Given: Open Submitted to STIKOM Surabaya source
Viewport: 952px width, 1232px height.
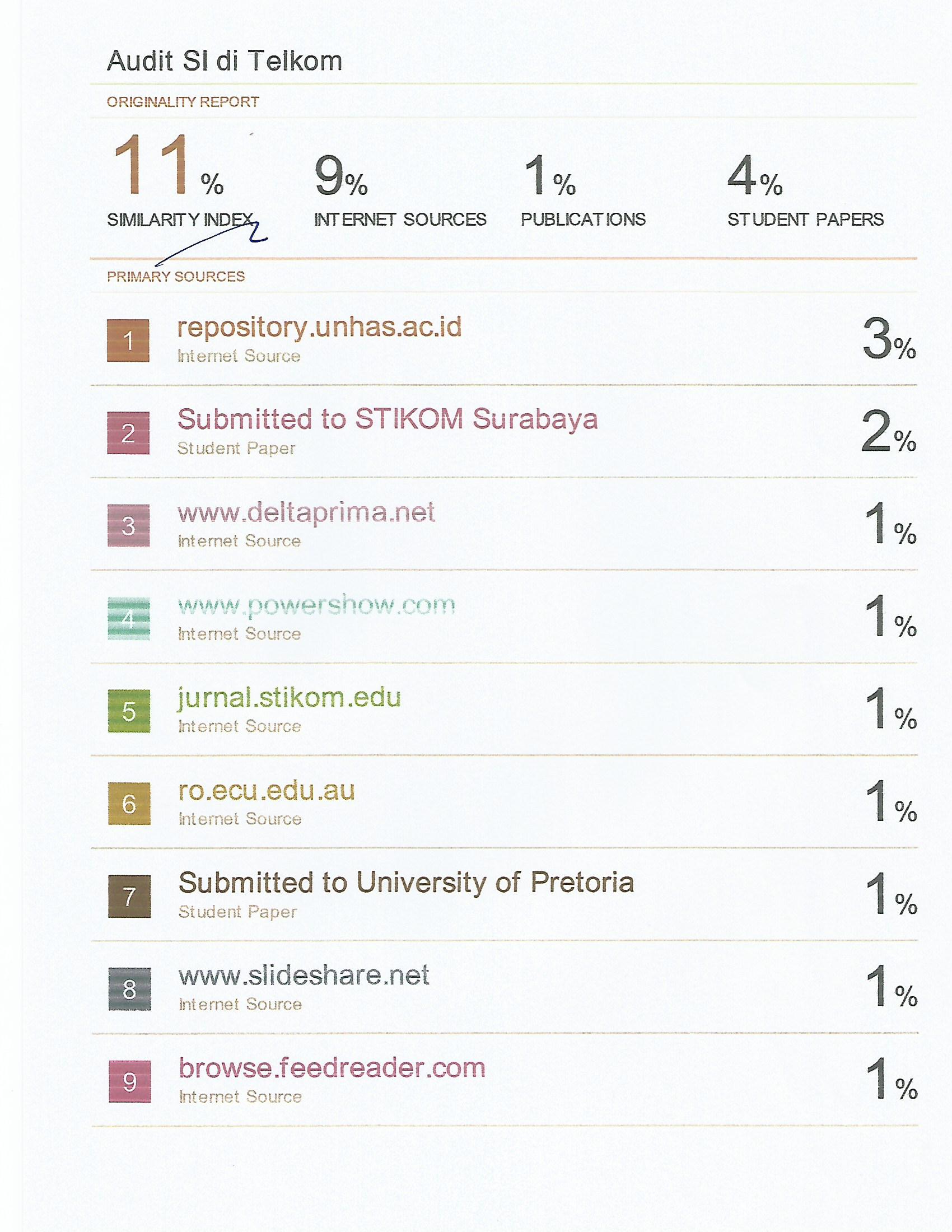Looking at the screenshot, I should point(388,419).
